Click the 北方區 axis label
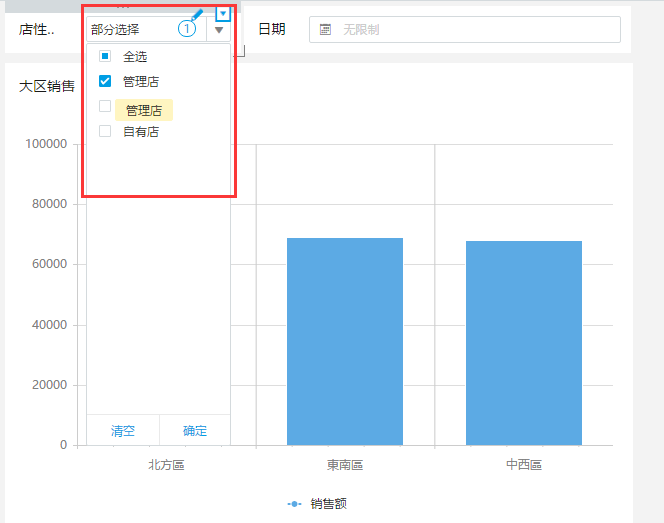This screenshot has height=523, width=664. pyautogui.click(x=166, y=465)
